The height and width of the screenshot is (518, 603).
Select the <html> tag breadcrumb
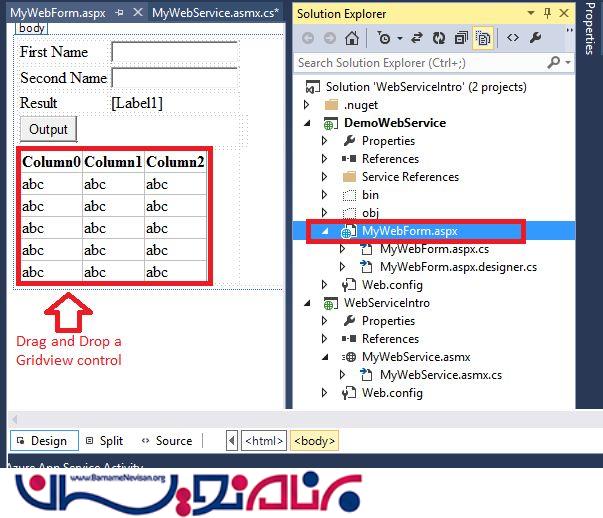coord(264,441)
